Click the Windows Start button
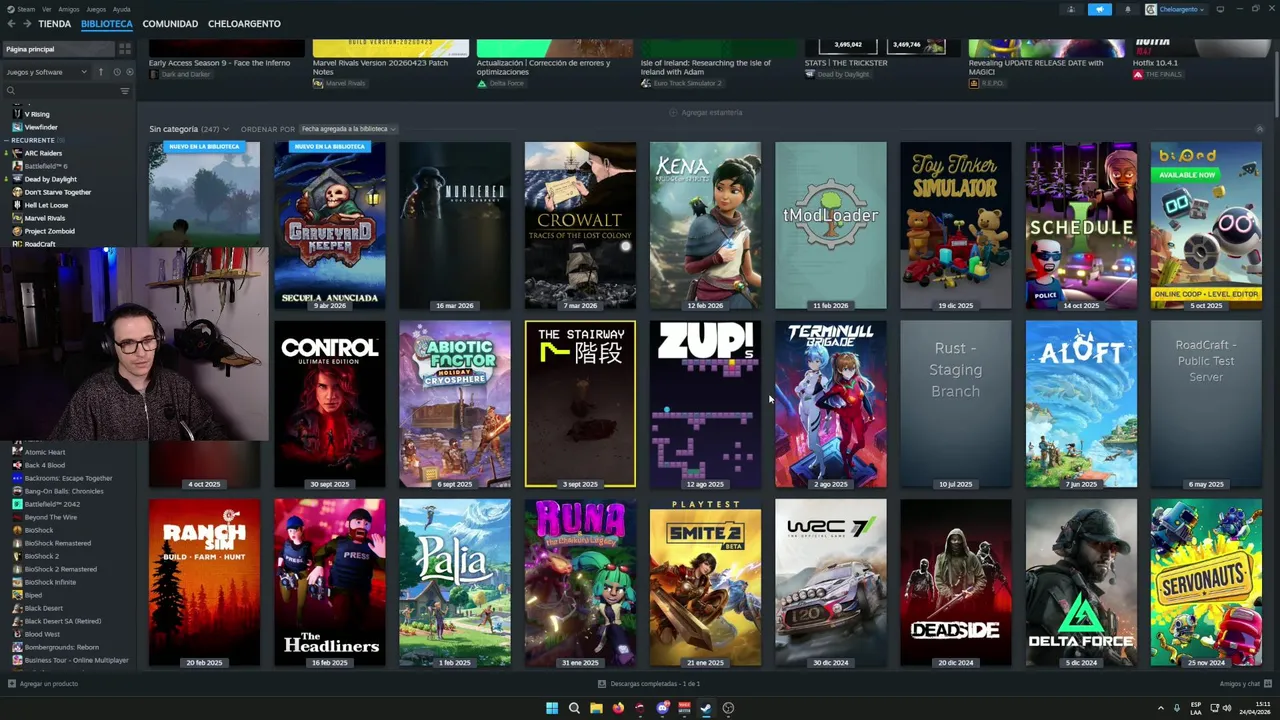The height and width of the screenshot is (720, 1280). point(552,708)
